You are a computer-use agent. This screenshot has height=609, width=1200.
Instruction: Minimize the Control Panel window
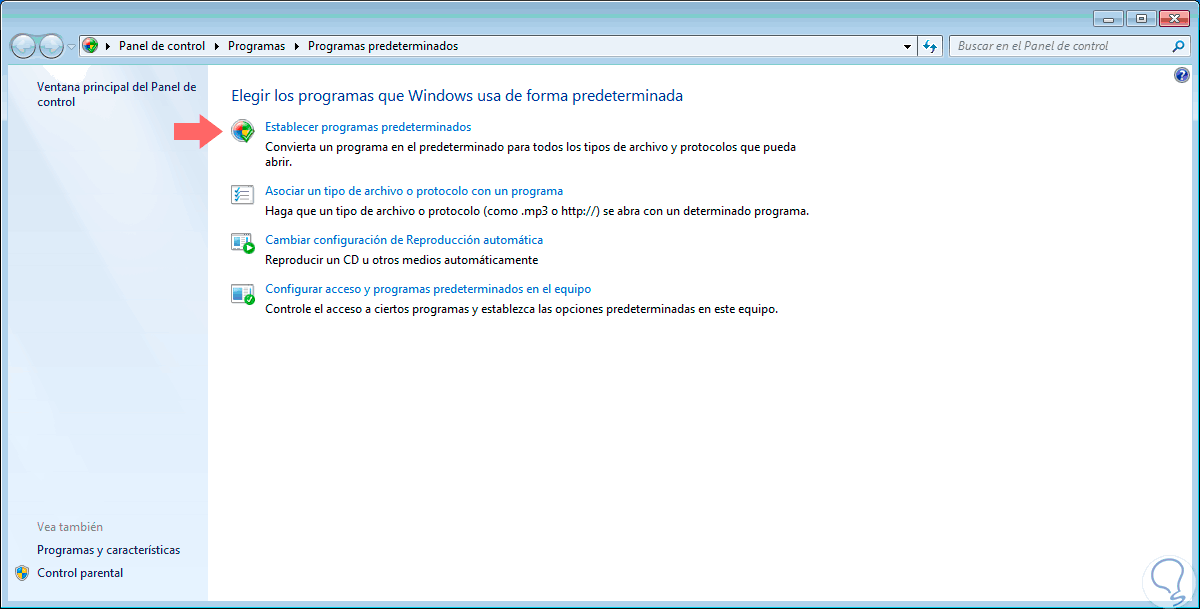(x=1107, y=18)
